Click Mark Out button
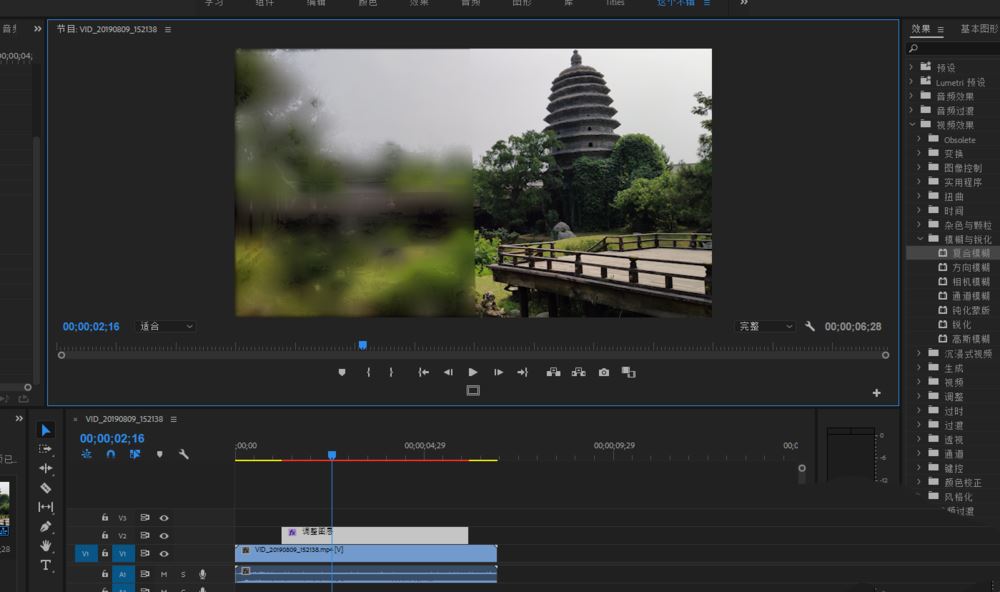The image size is (1000, 592). [391, 373]
